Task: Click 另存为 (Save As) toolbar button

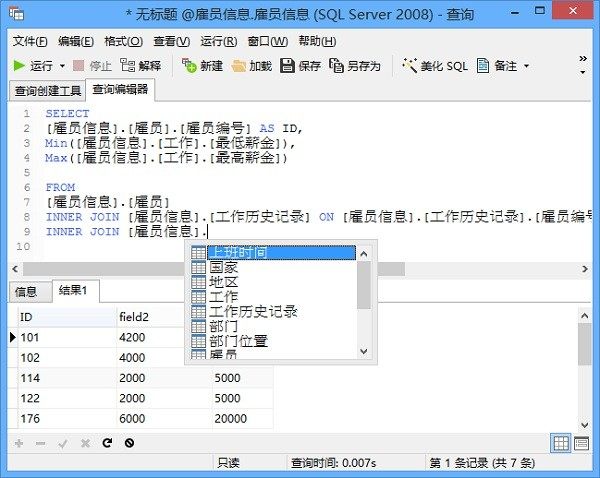Action: 355,66
